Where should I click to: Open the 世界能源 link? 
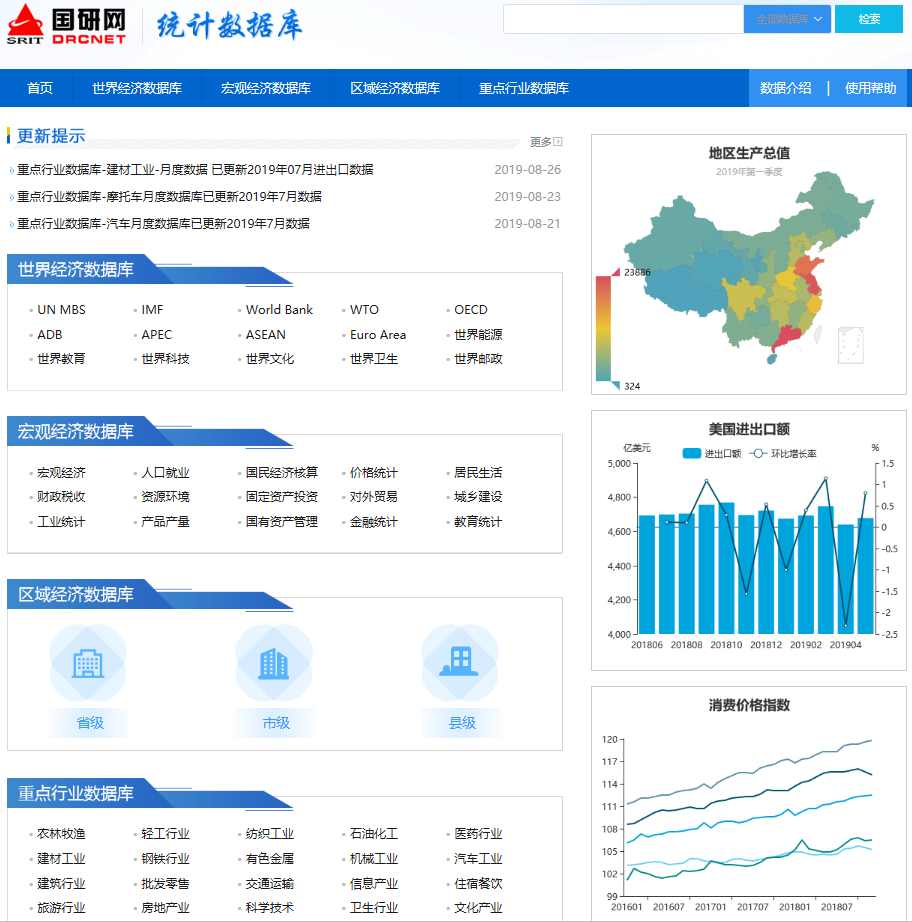click(478, 335)
